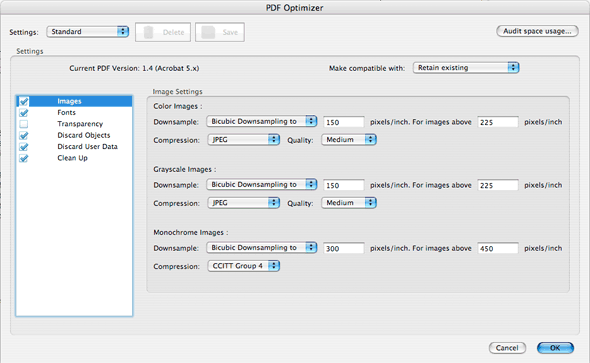The height and width of the screenshot is (363, 590).
Task: Confirm with the OK button
Action: 555,348
